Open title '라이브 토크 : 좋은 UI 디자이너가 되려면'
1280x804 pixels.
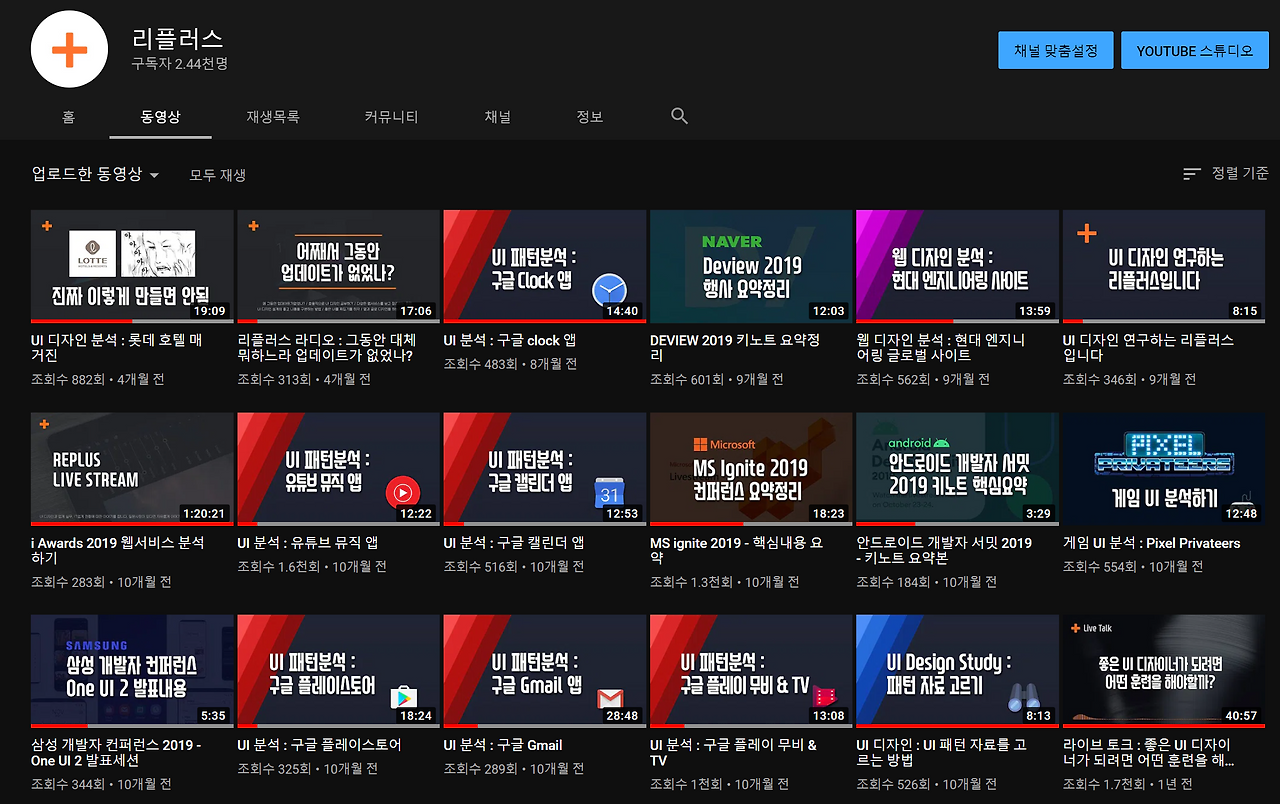click(1147, 753)
